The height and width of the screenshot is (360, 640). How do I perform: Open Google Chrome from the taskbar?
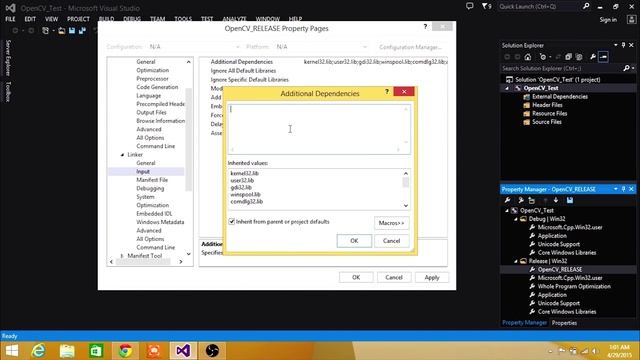(x=125, y=351)
